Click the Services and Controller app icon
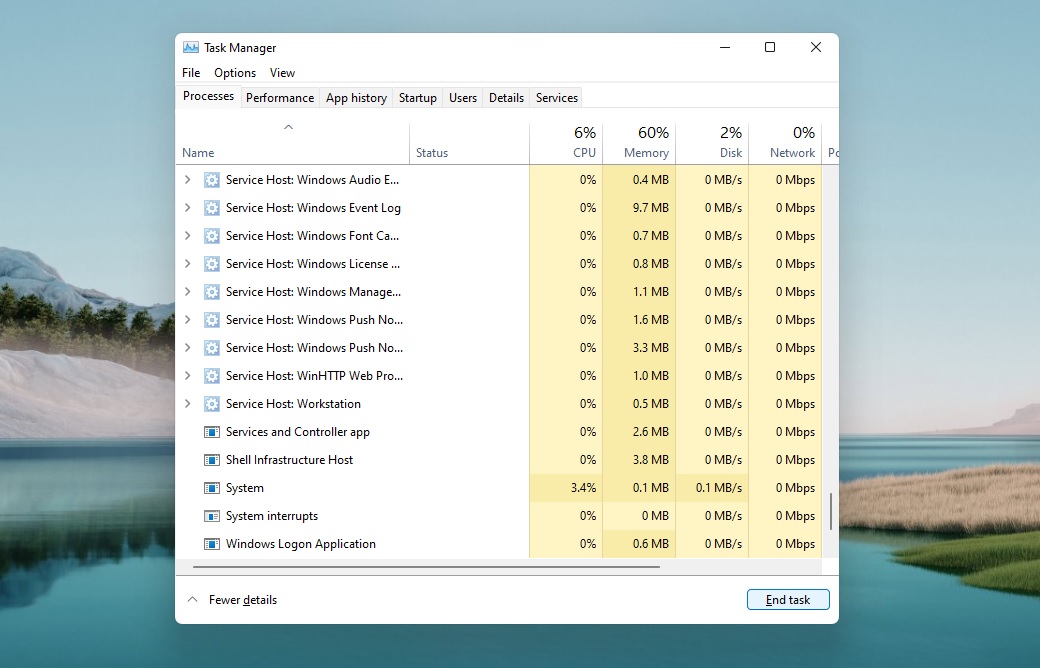The height and width of the screenshot is (668, 1040). point(211,432)
